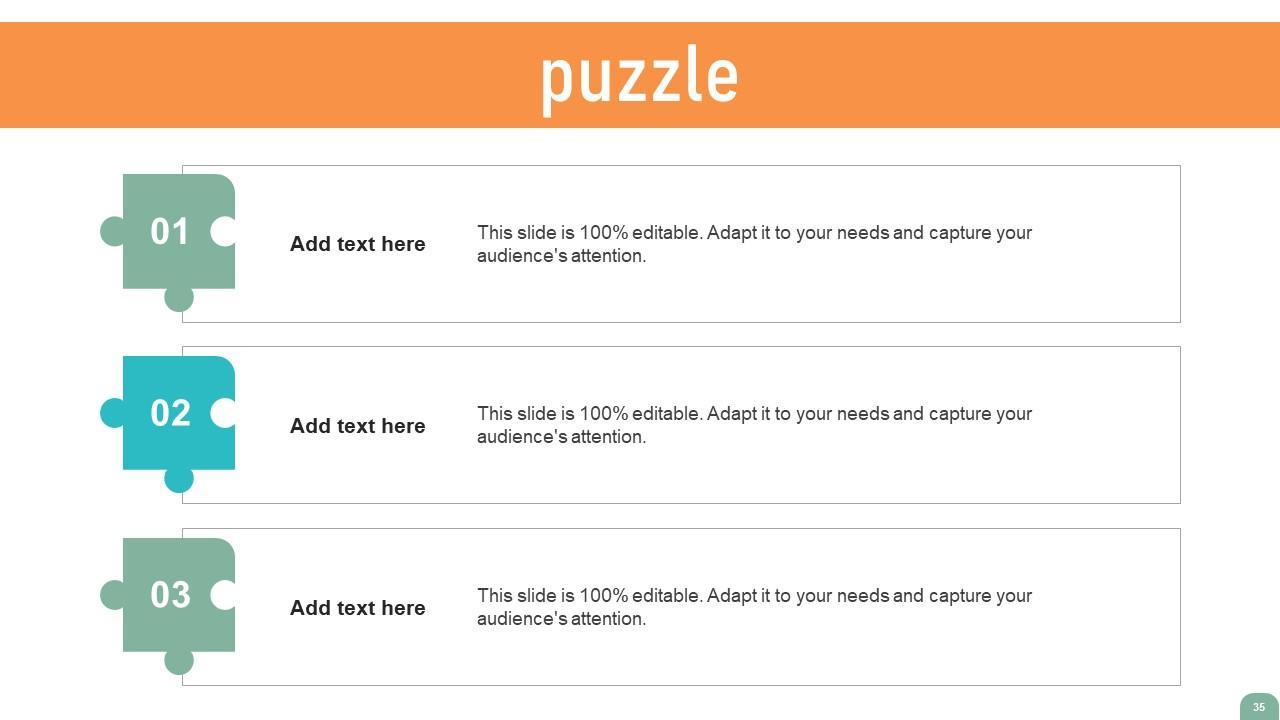This screenshot has height=720, width=1280.
Task: Select the description text in the second row
Action: click(754, 425)
